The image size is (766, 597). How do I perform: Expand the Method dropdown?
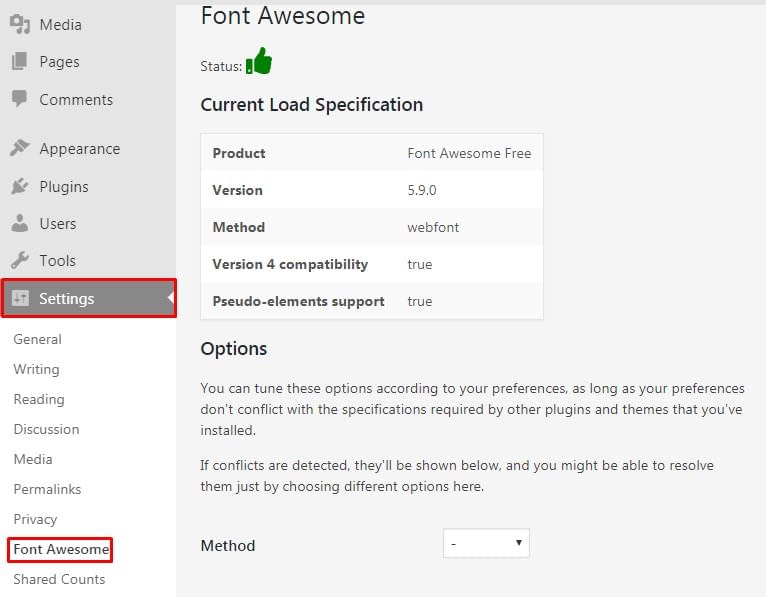click(486, 543)
